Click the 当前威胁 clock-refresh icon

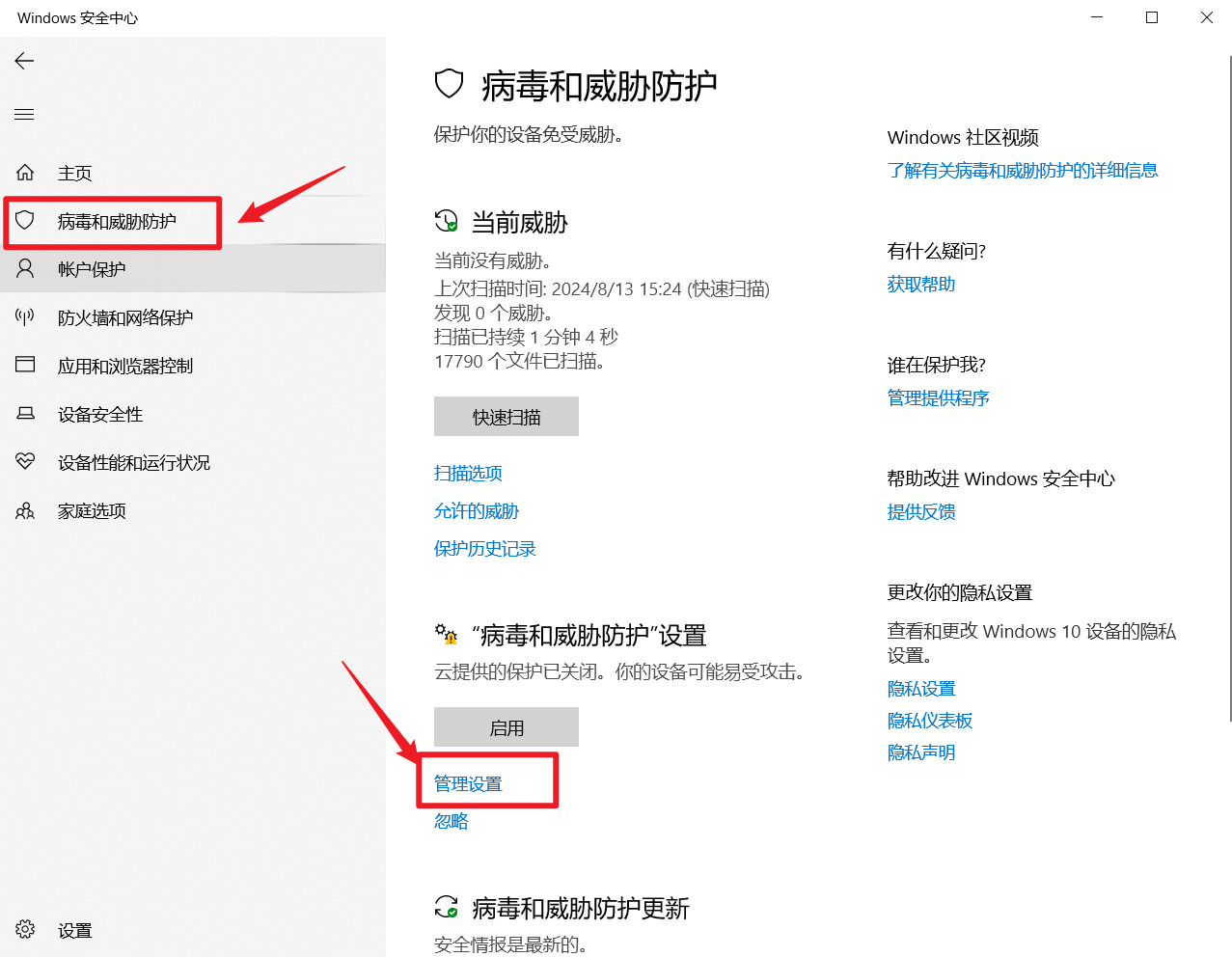click(x=446, y=221)
